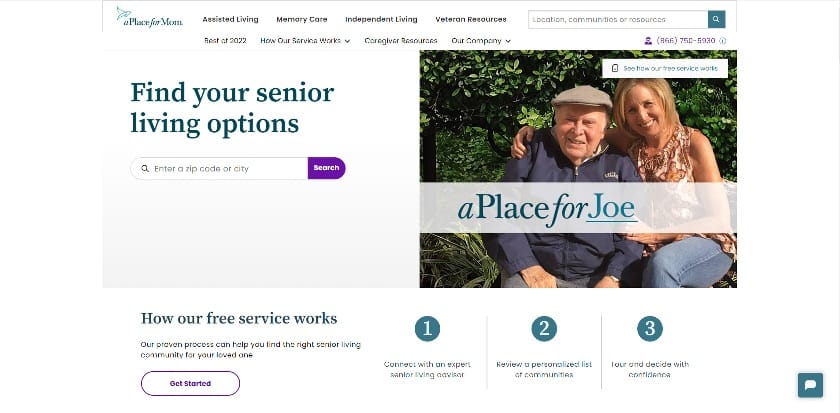Viewport: 840px width, 413px height.
Task: Go to Independent Living page
Action: click(381, 19)
